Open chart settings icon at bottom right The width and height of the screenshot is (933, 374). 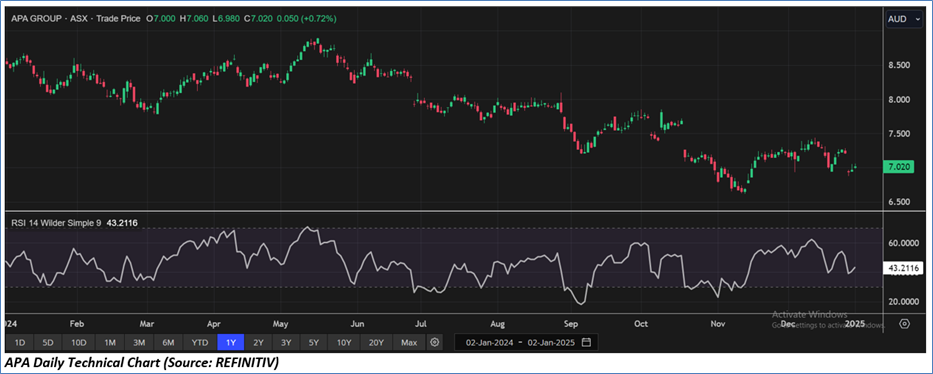tap(904, 323)
